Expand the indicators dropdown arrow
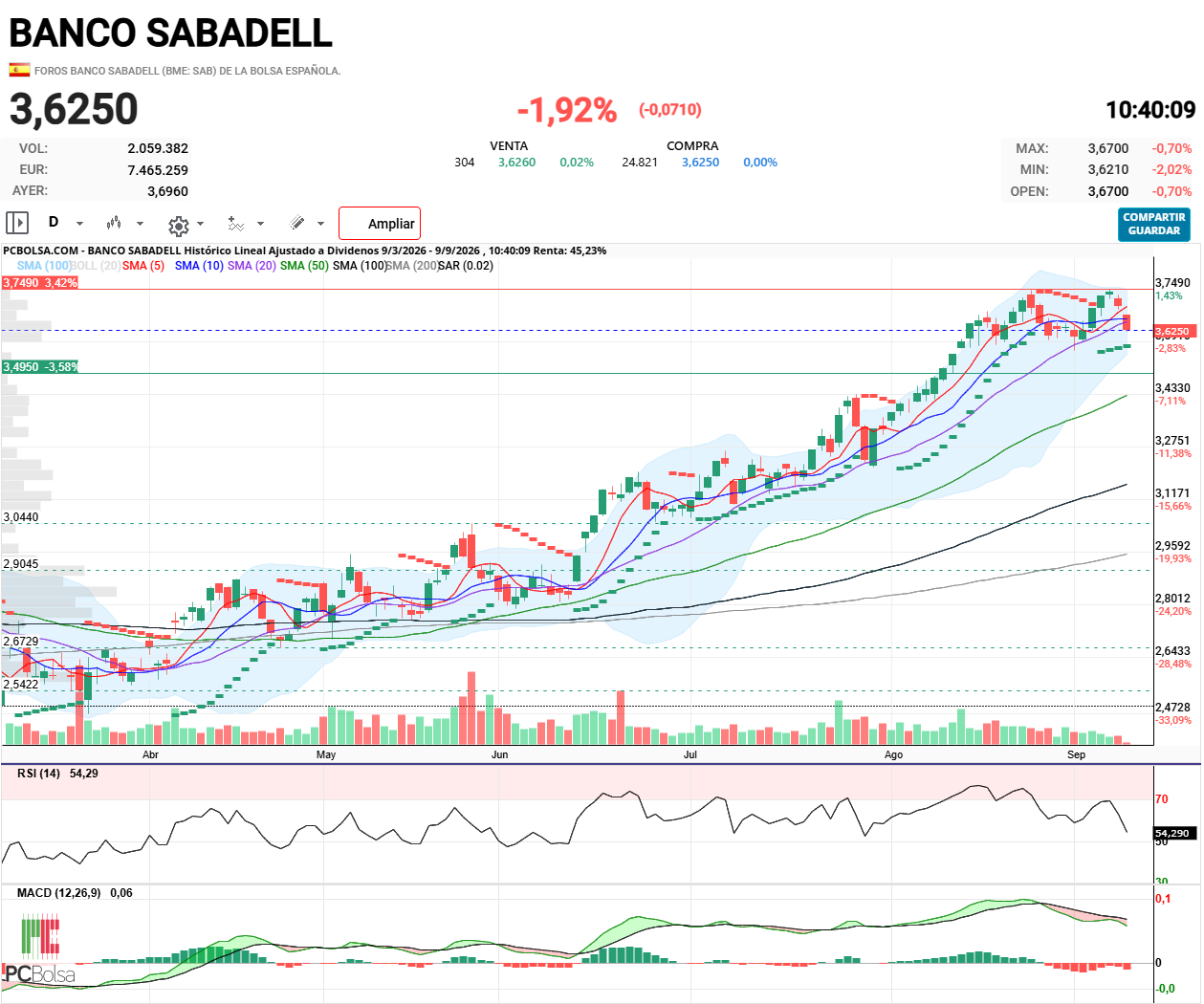Image resolution: width=1204 pixels, height=1004 pixels. (260, 224)
